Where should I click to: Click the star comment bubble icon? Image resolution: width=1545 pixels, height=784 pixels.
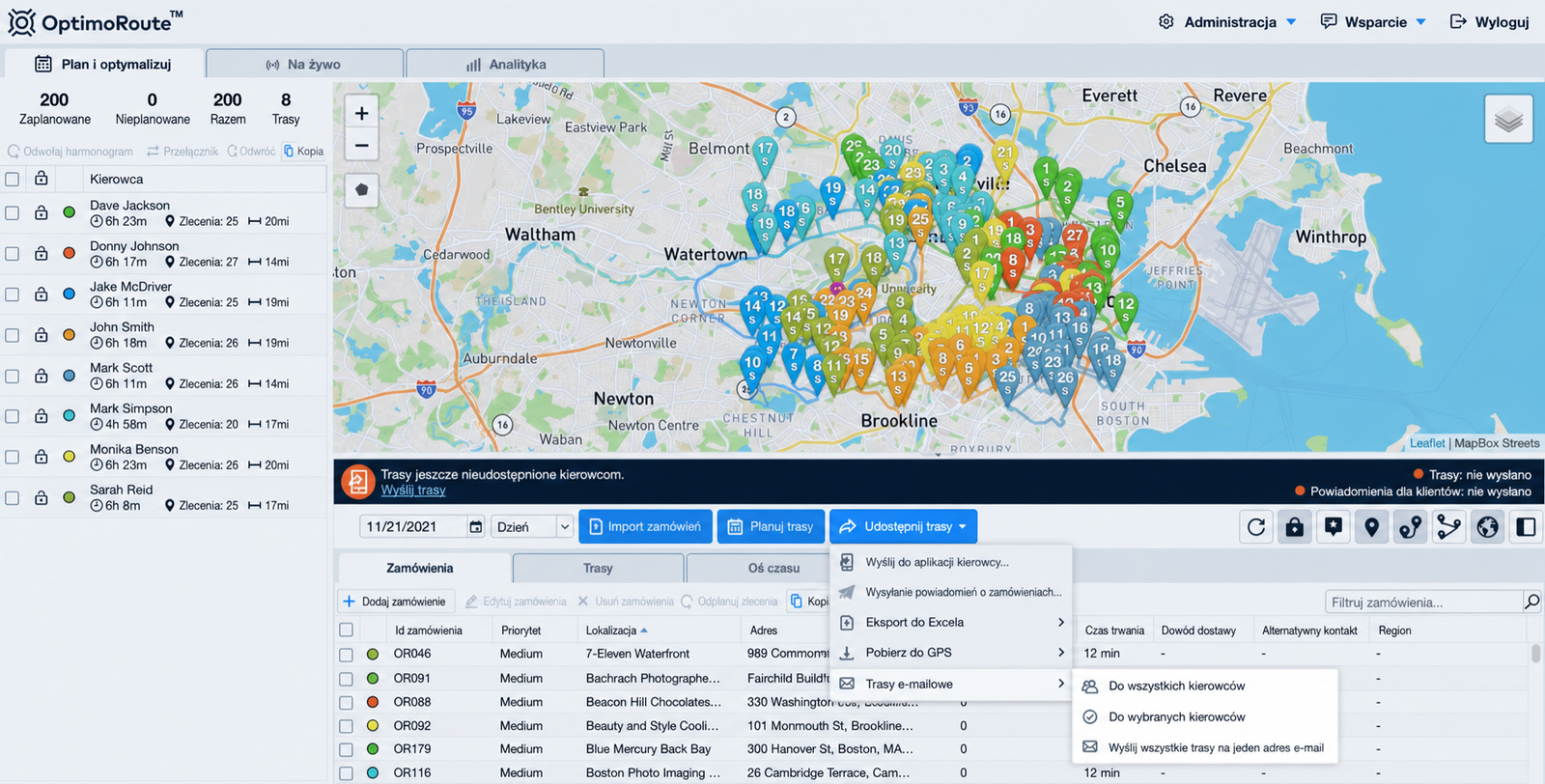click(x=1334, y=527)
